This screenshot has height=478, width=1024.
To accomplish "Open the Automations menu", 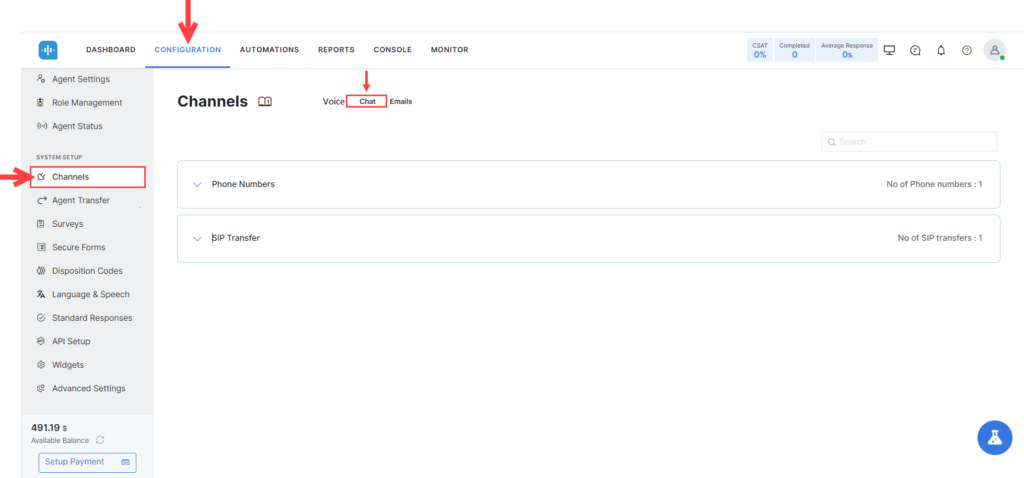I will coord(269,50).
